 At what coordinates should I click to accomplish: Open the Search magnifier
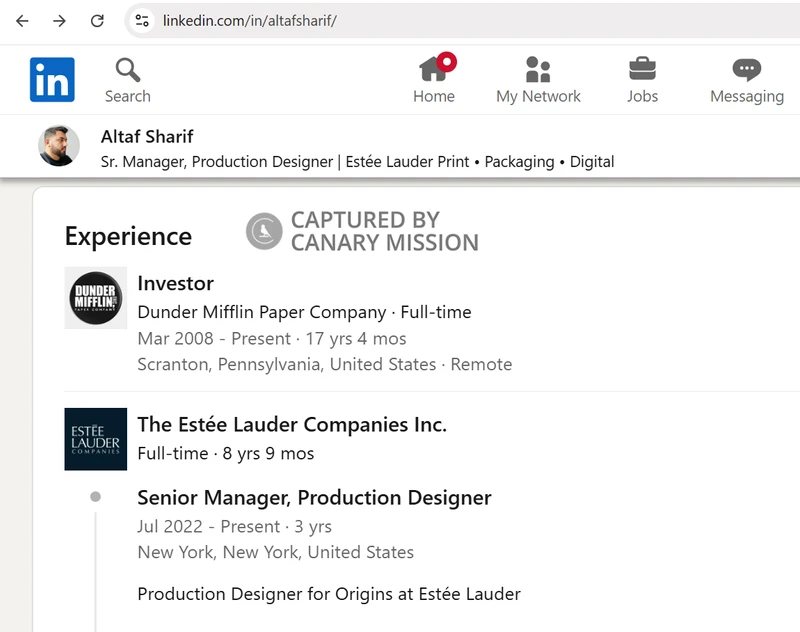coord(128,81)
